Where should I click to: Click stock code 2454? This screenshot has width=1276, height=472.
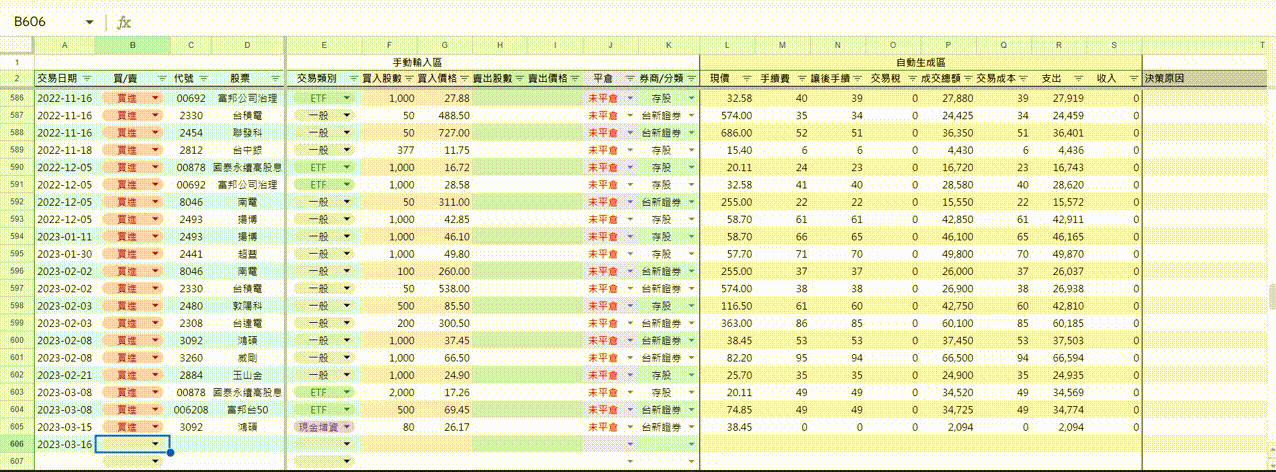click(190, 133)
